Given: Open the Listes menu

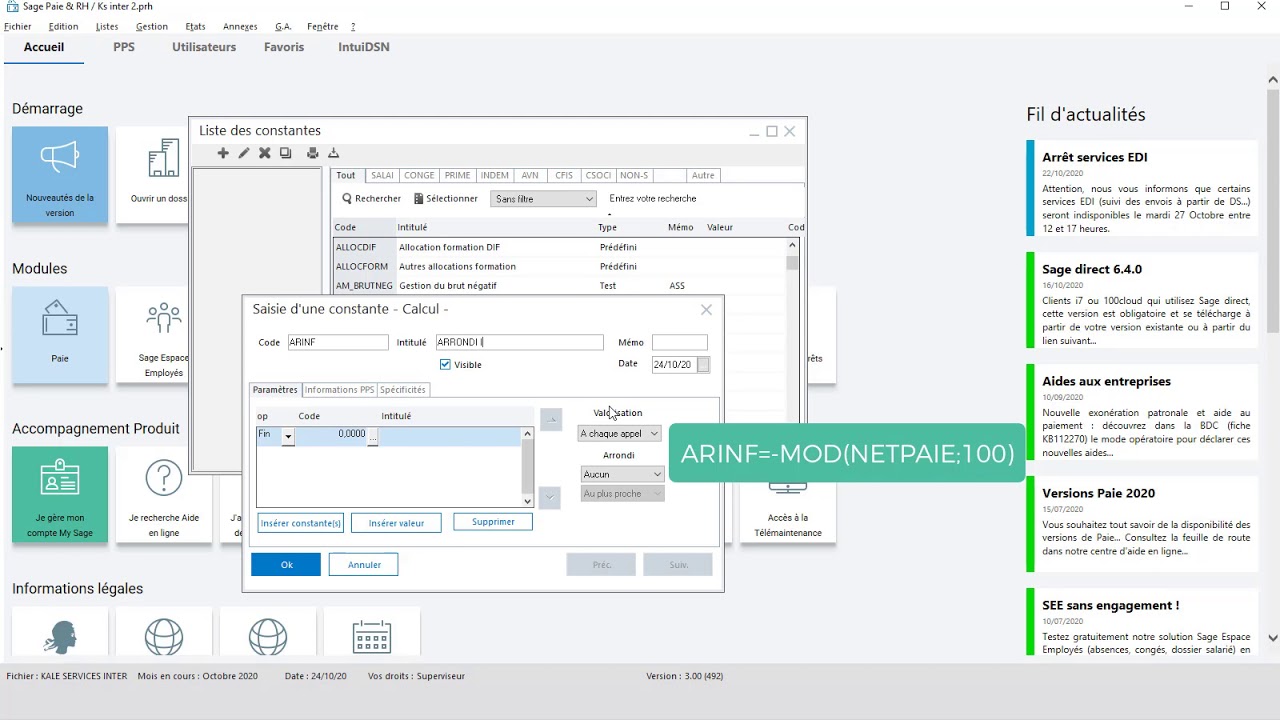Looking at the screenshot, I should pos(107,27).
